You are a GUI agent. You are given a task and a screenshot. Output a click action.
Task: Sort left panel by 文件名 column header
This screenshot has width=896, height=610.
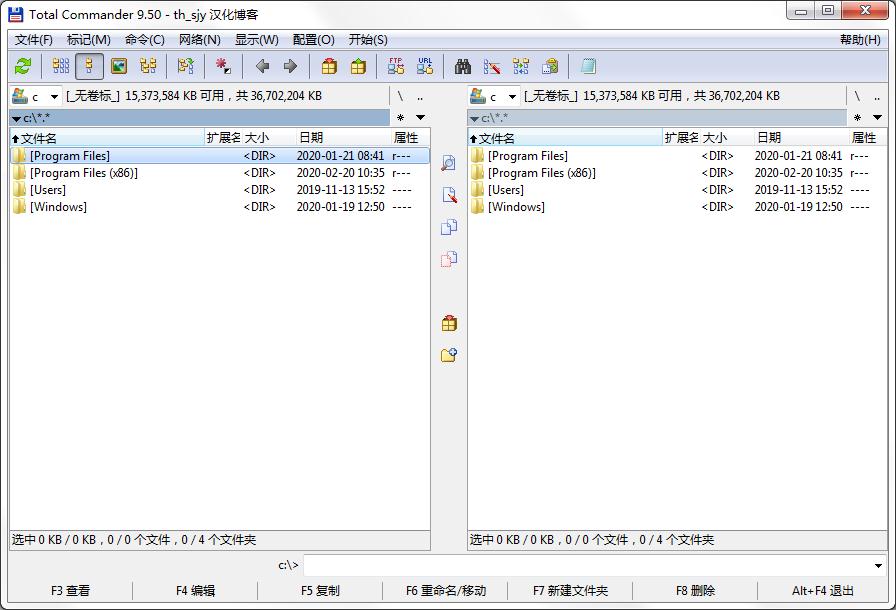107,138
